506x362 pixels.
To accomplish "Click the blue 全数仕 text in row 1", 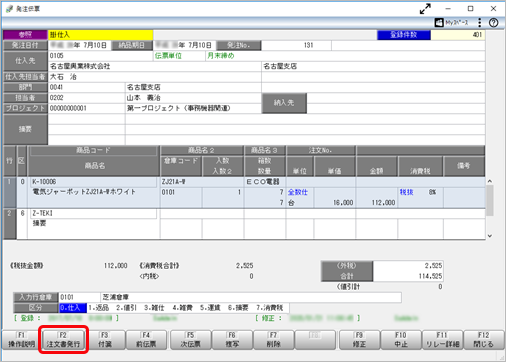I will click(298, 192).
